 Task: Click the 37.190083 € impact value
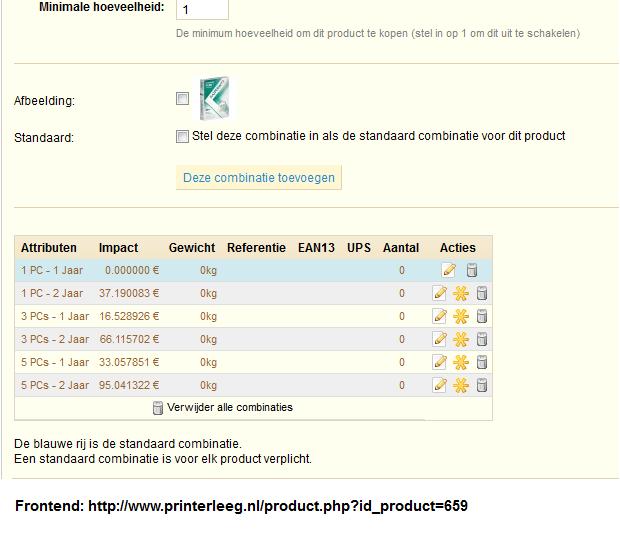(129, 293)
